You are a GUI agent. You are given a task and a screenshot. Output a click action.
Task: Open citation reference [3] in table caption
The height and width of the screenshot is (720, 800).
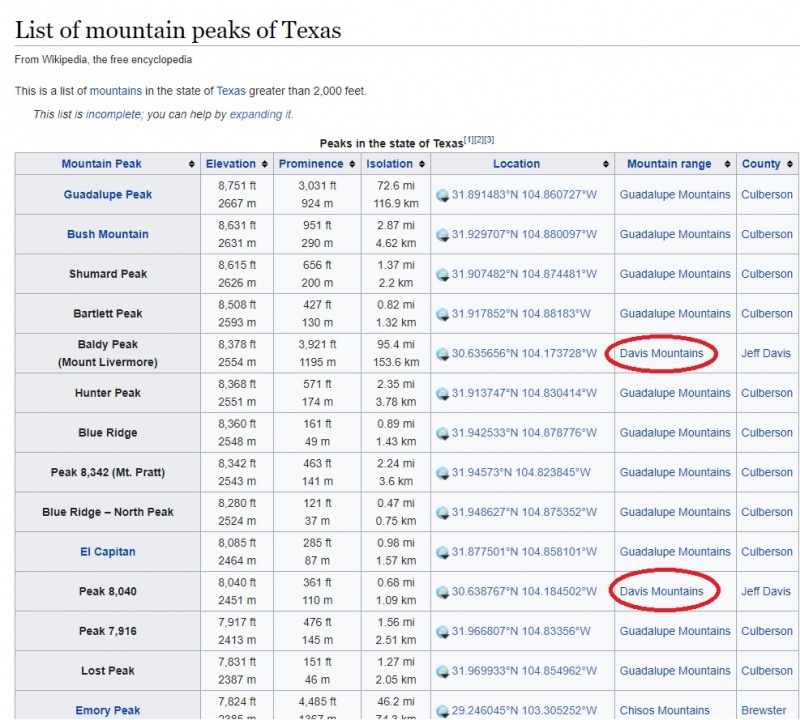pos(489,140)
